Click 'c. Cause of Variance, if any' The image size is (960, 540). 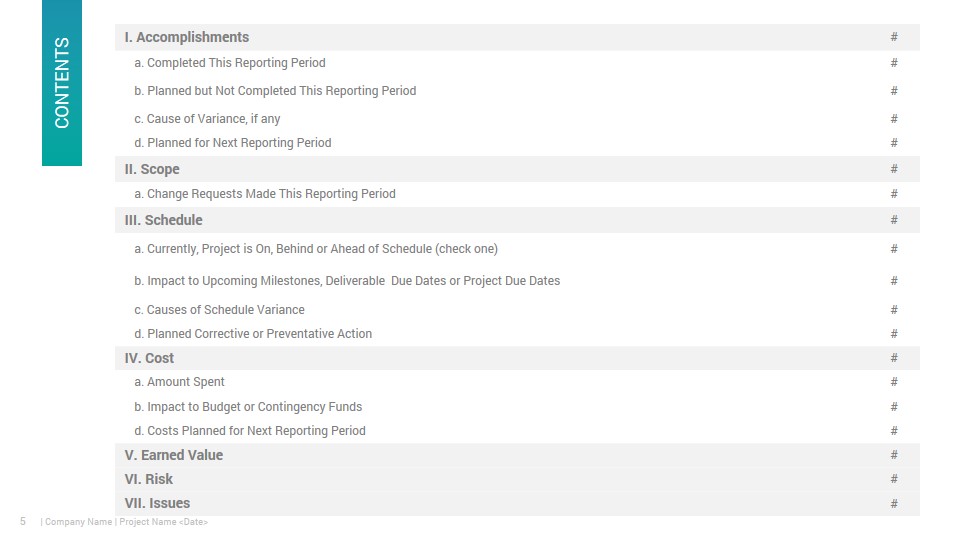207,119
